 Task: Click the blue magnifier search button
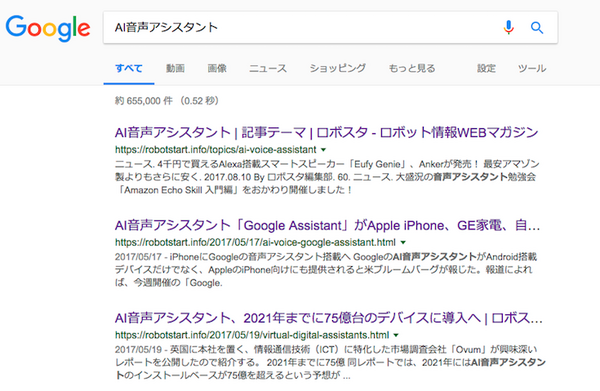click(537, 28)
